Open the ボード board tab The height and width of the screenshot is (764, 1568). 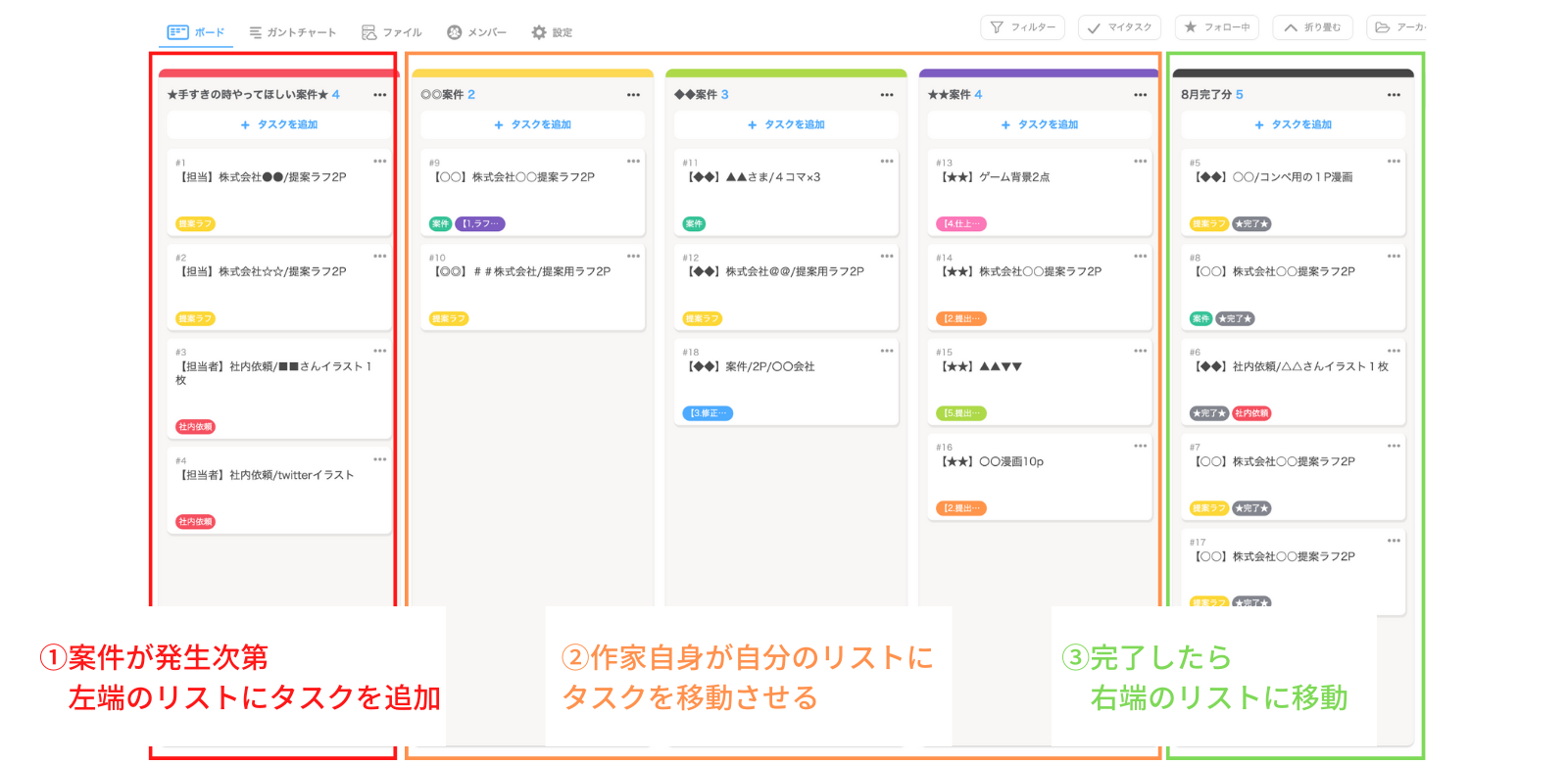(196, 32)
